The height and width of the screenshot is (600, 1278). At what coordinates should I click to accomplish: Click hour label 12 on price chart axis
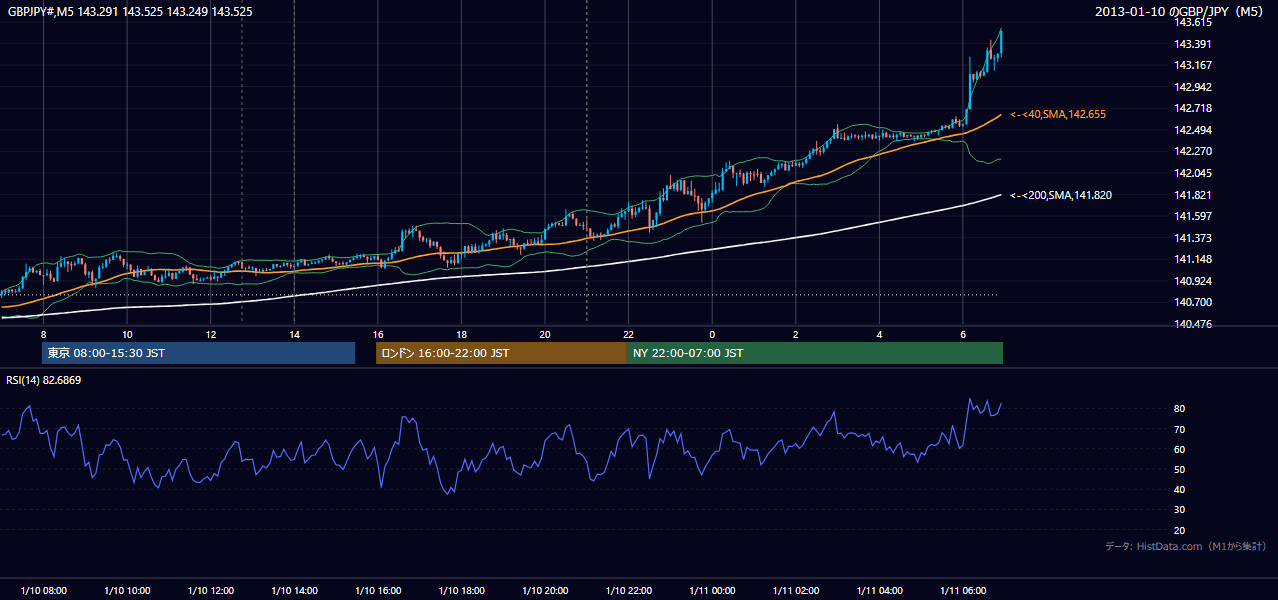(x=211, y=334)
